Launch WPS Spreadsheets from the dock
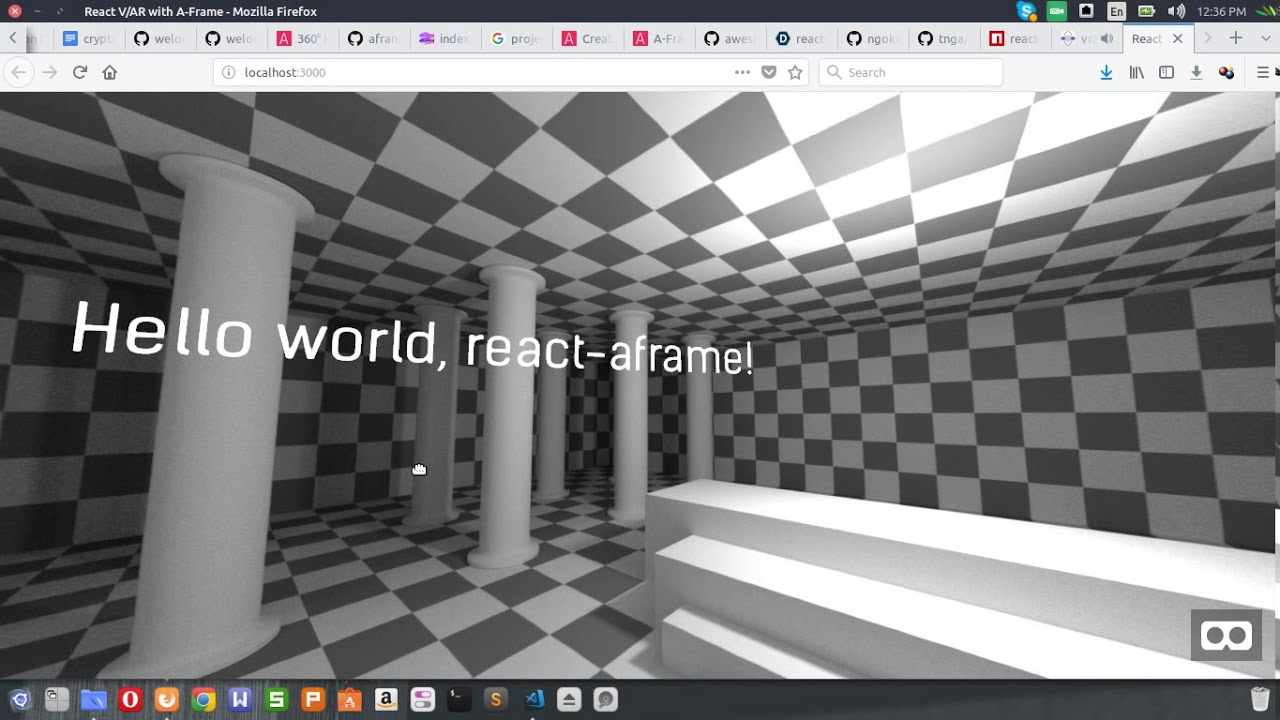 pyautogui.click(x=276, y=700)
